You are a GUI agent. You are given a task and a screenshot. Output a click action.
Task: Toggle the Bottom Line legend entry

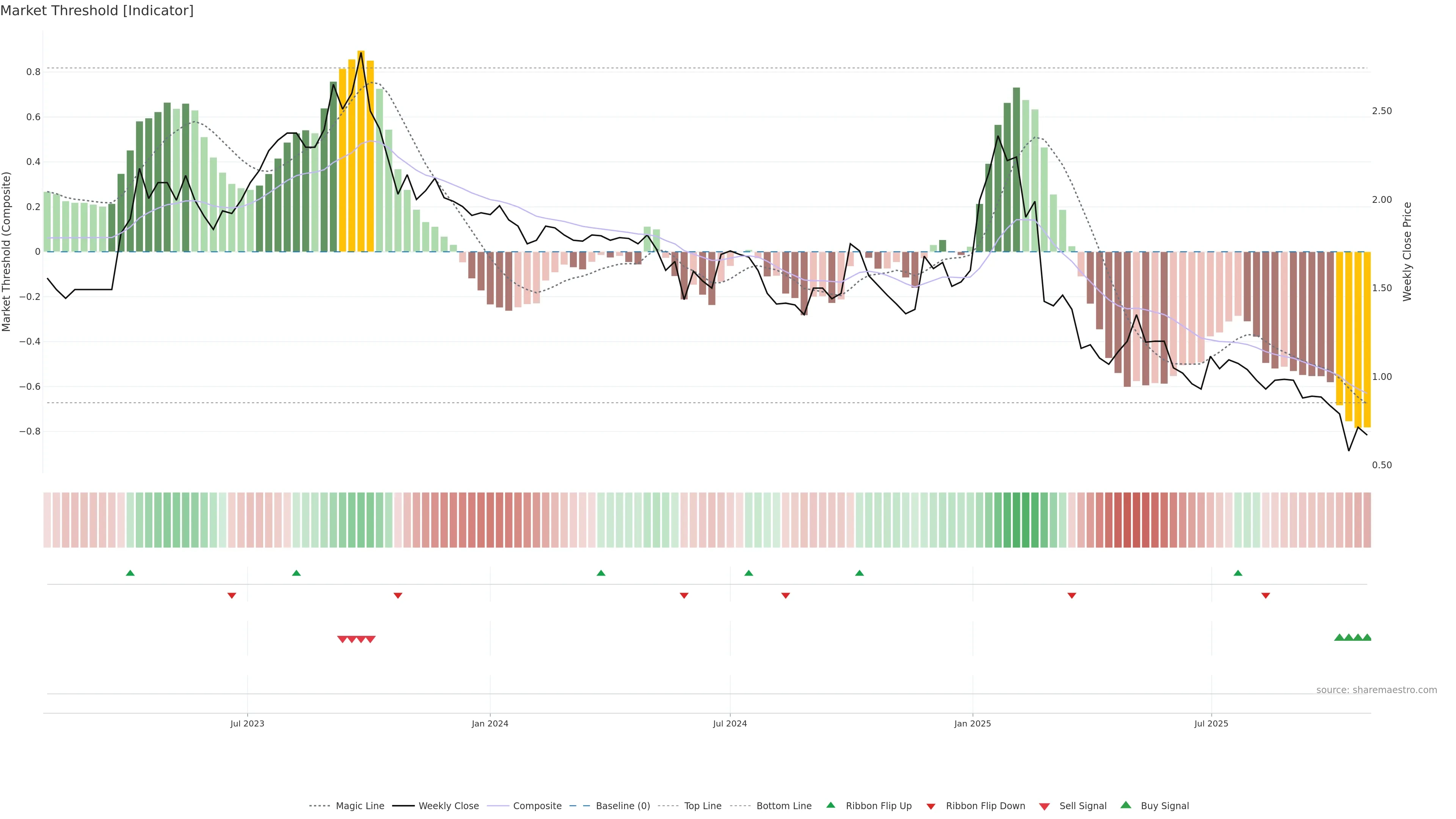(x=783, y=806)
